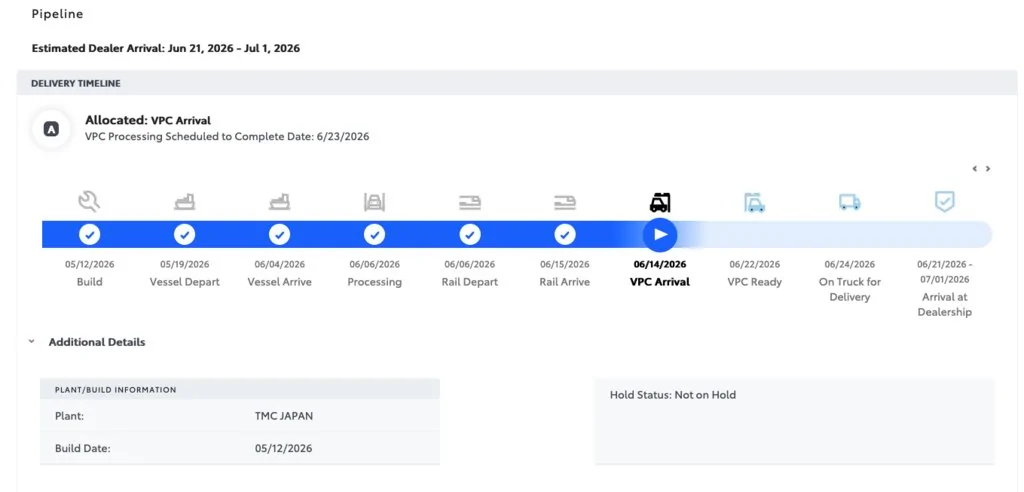Click the shield checkmark icon above Arrival at Dealership

point(944,202)
